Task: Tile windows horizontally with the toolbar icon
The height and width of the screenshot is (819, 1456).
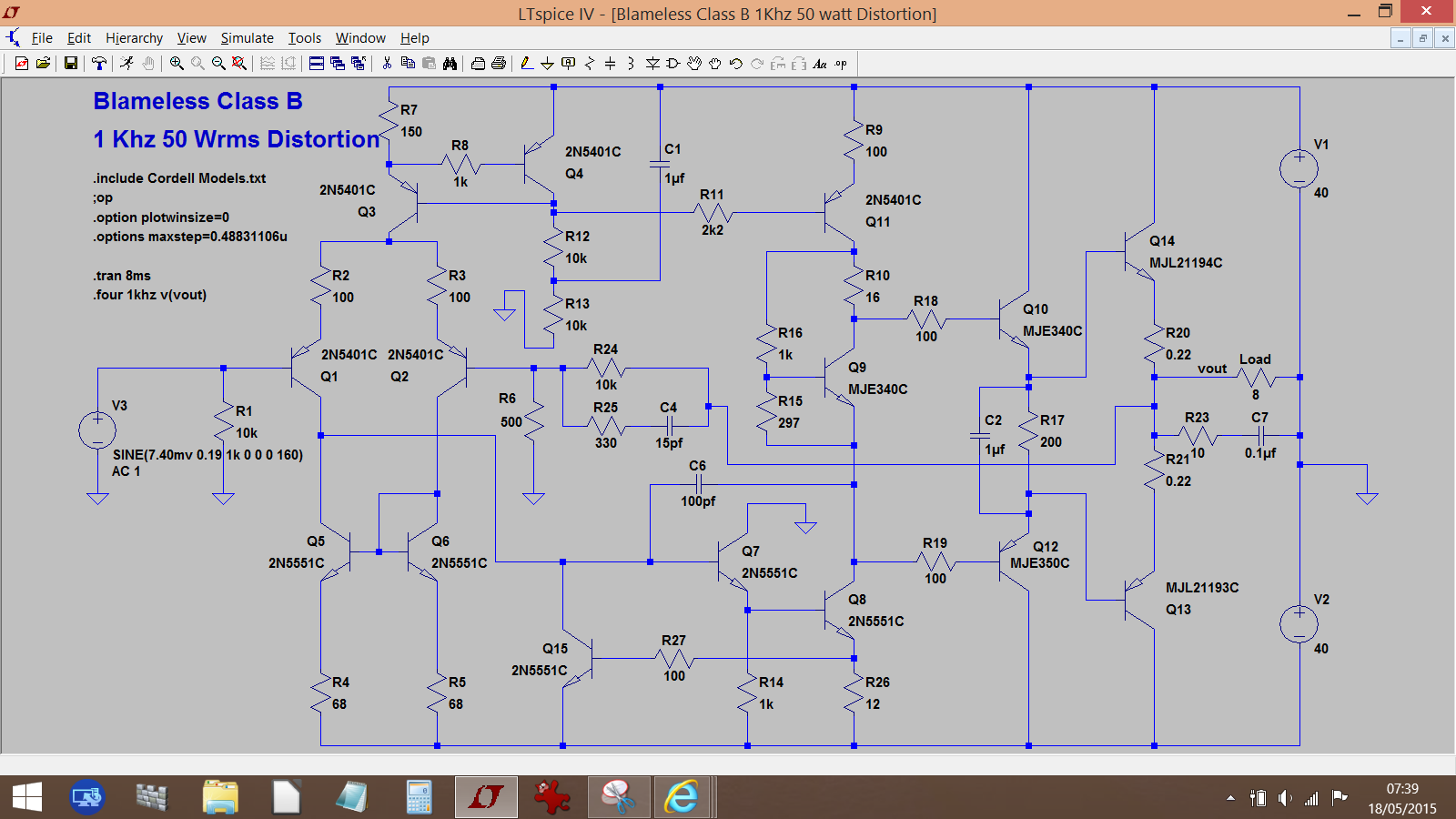Action: coord(317,64)
